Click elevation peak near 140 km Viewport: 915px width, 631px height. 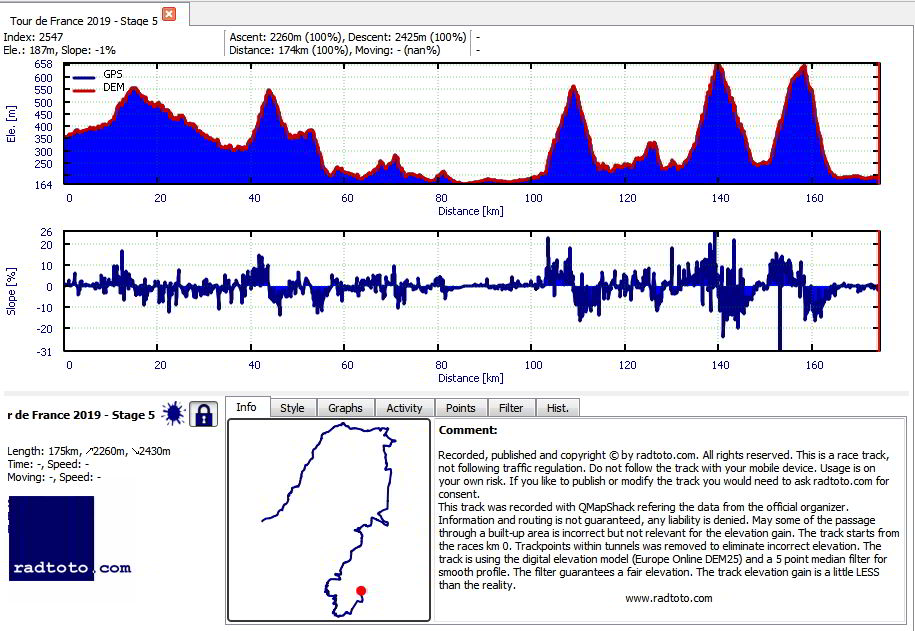(x=718, y=67)
